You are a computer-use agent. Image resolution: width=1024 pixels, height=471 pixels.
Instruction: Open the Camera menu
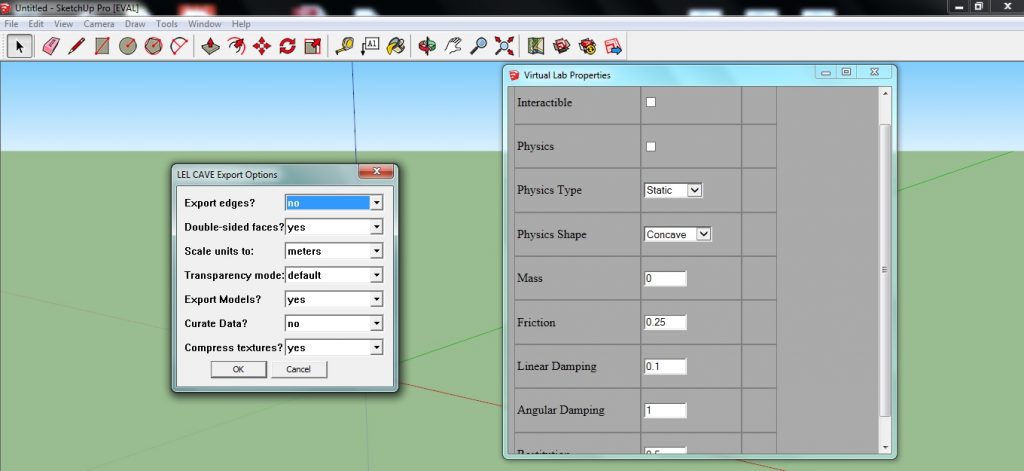[99, 24]
